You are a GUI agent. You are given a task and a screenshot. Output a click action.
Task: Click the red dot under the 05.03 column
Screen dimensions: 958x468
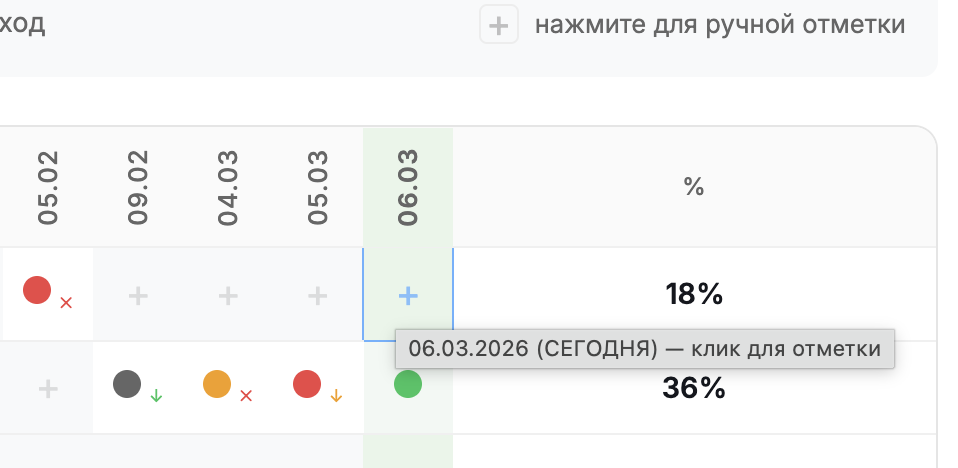click(307, 384)
